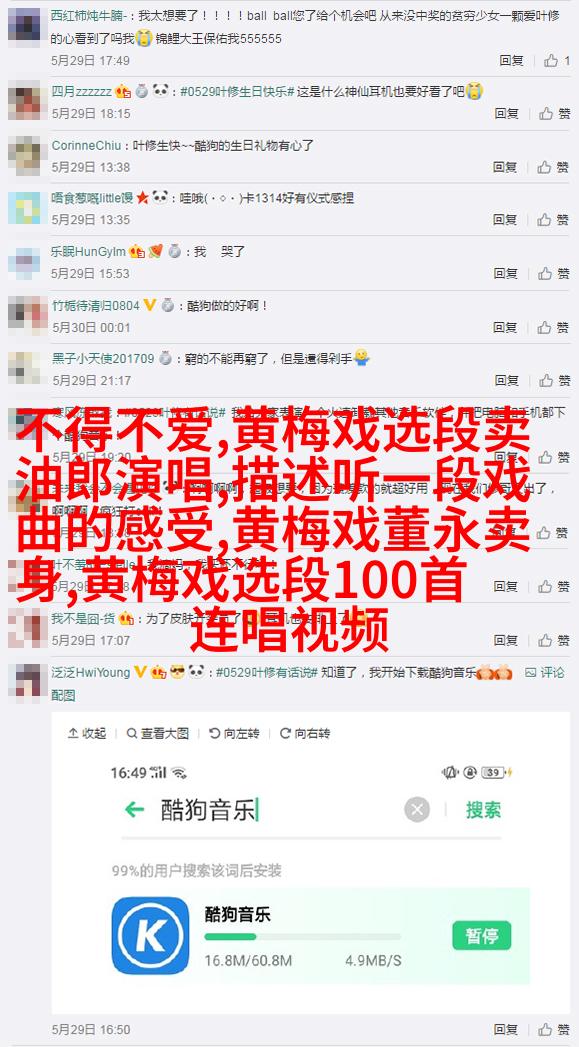Click the KuGou music app icon
579x1047 pixels.
pos(150,935)
